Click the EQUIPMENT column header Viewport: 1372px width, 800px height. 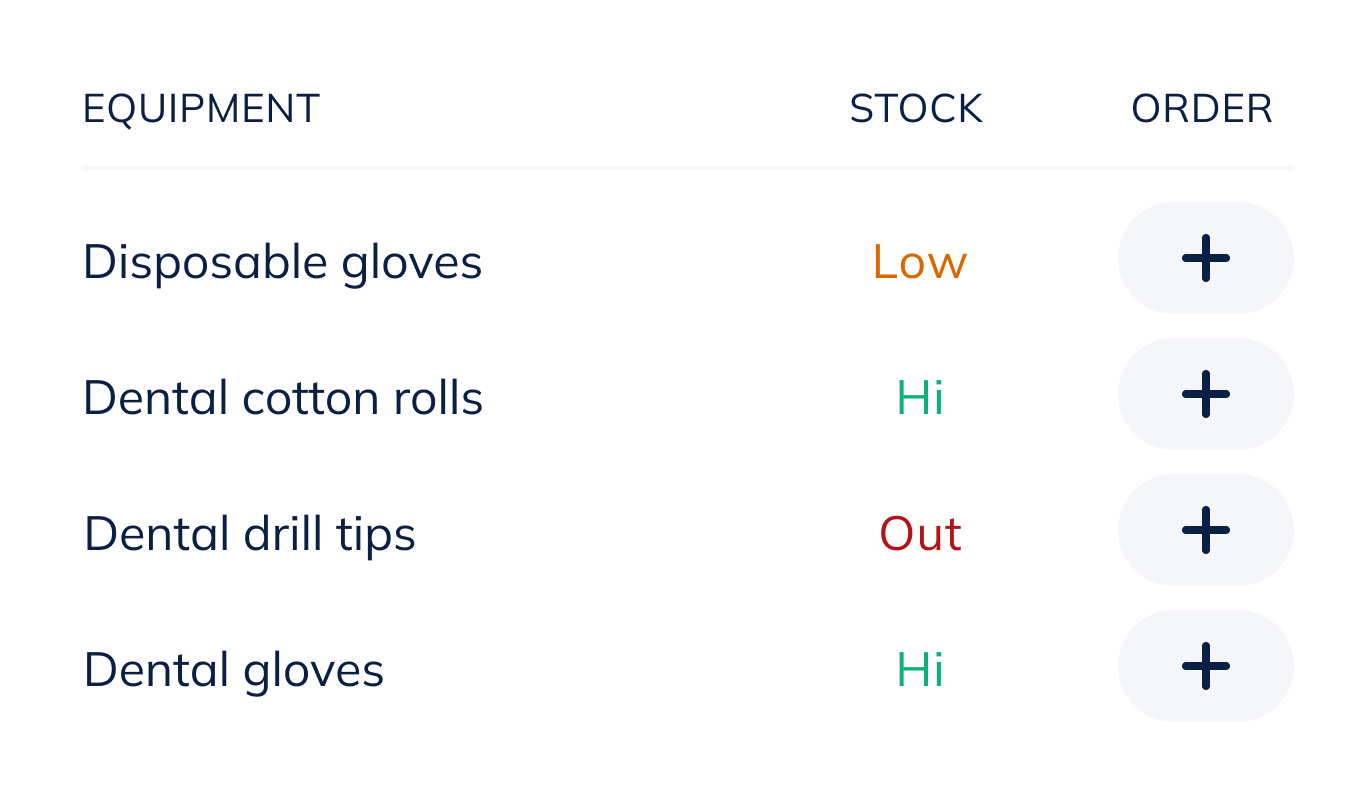(x=201, y=109)
